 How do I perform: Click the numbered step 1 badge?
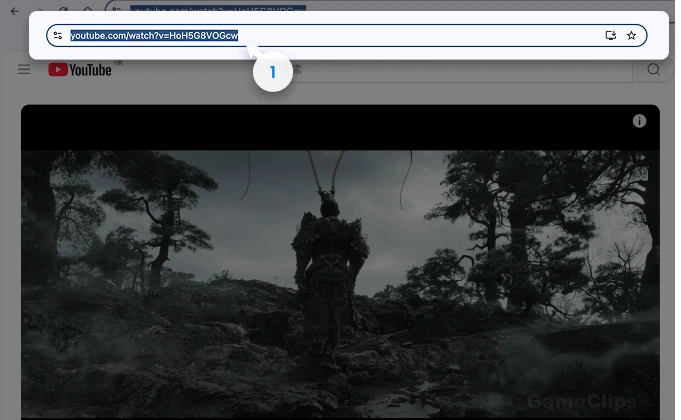click(272, 73)
